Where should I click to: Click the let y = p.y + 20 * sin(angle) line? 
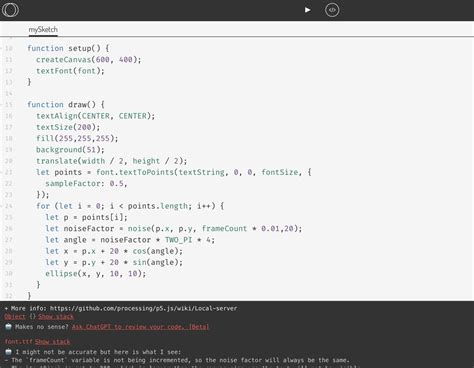point(114,262)
